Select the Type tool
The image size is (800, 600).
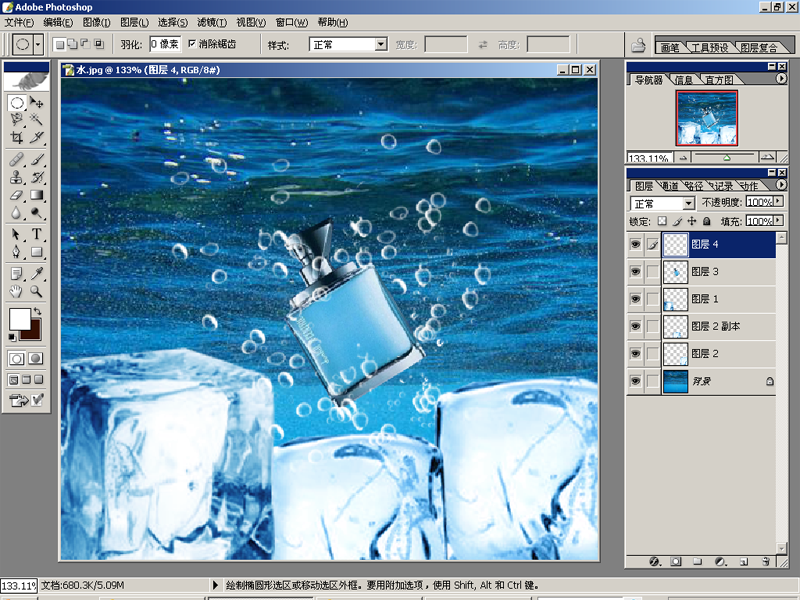(36, 234)
